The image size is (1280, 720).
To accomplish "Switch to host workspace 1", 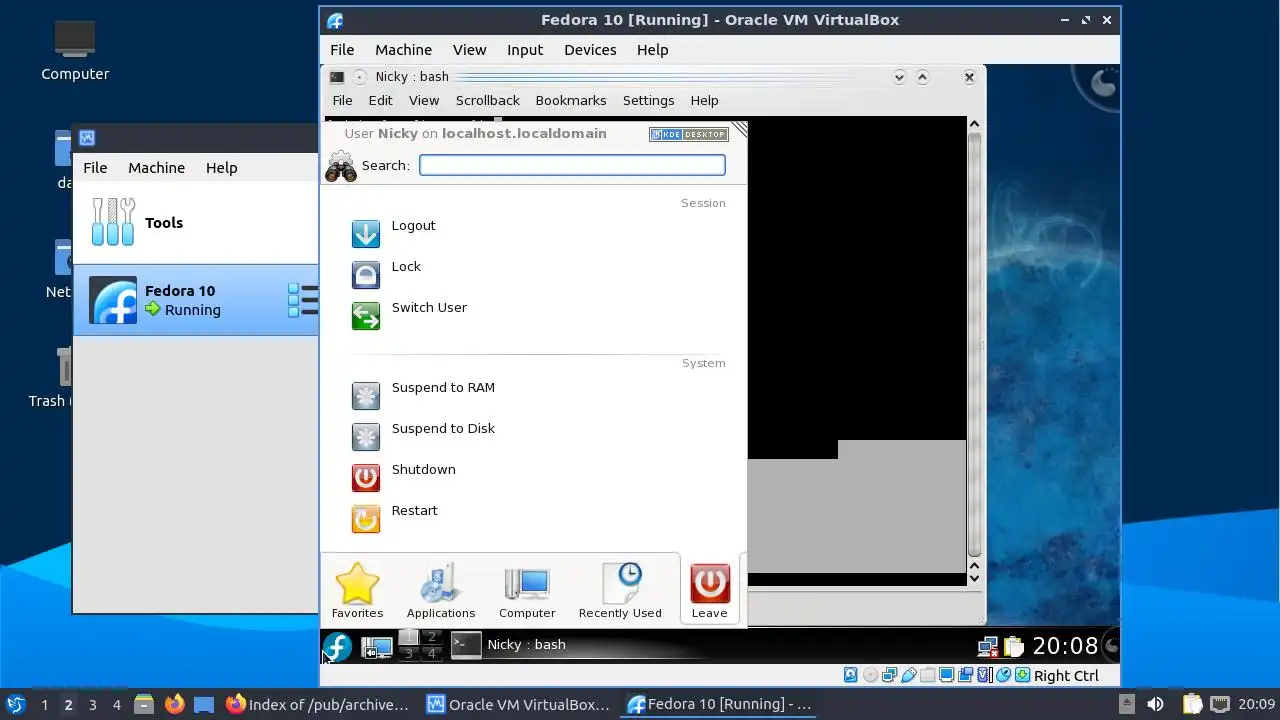I will (44, 704).
